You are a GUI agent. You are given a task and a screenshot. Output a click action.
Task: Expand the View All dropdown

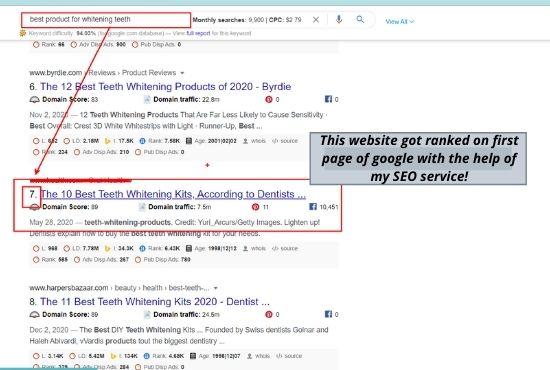[400, 21]
